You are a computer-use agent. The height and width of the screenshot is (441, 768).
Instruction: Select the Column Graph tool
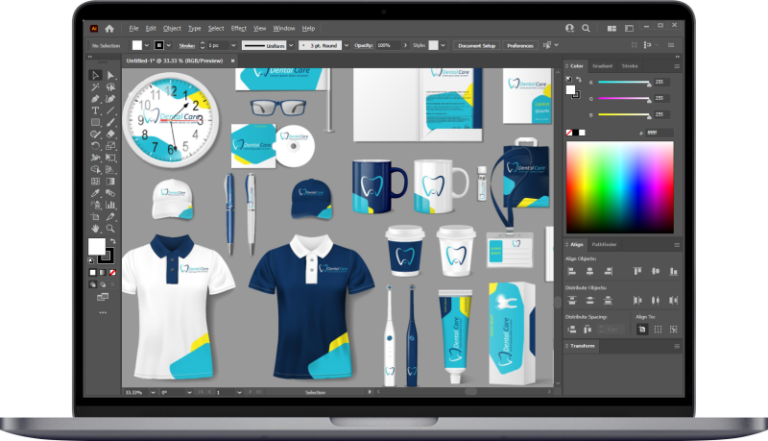pyautogui.click(x=111, y=205)
